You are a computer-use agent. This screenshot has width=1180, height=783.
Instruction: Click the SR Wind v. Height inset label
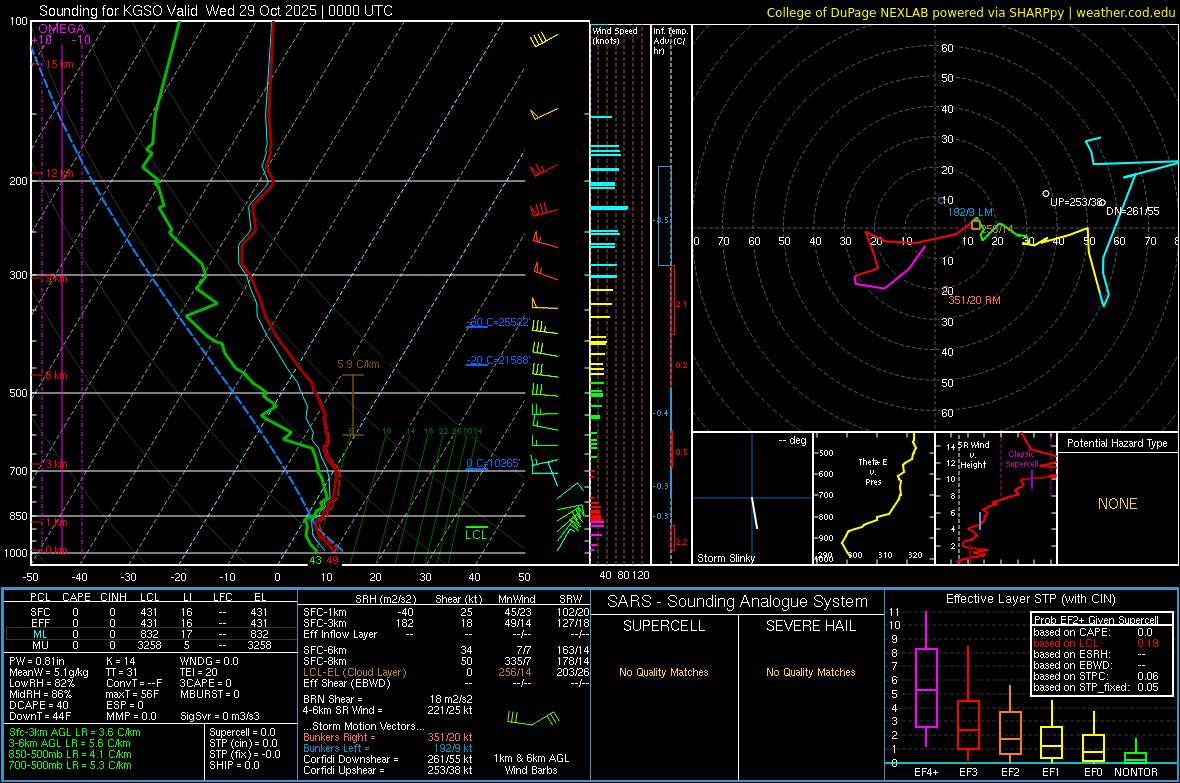[973, 455]
